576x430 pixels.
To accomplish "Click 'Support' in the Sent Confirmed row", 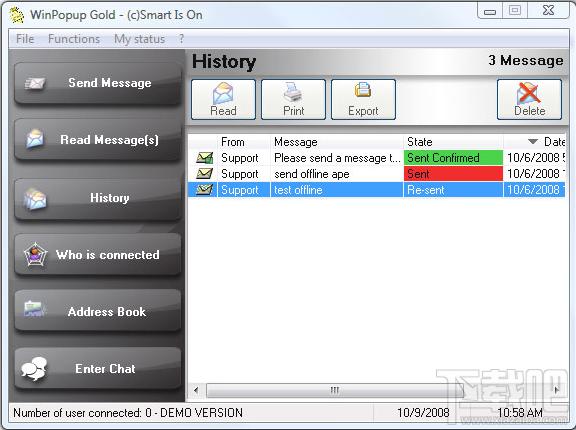I will (240, 158).
